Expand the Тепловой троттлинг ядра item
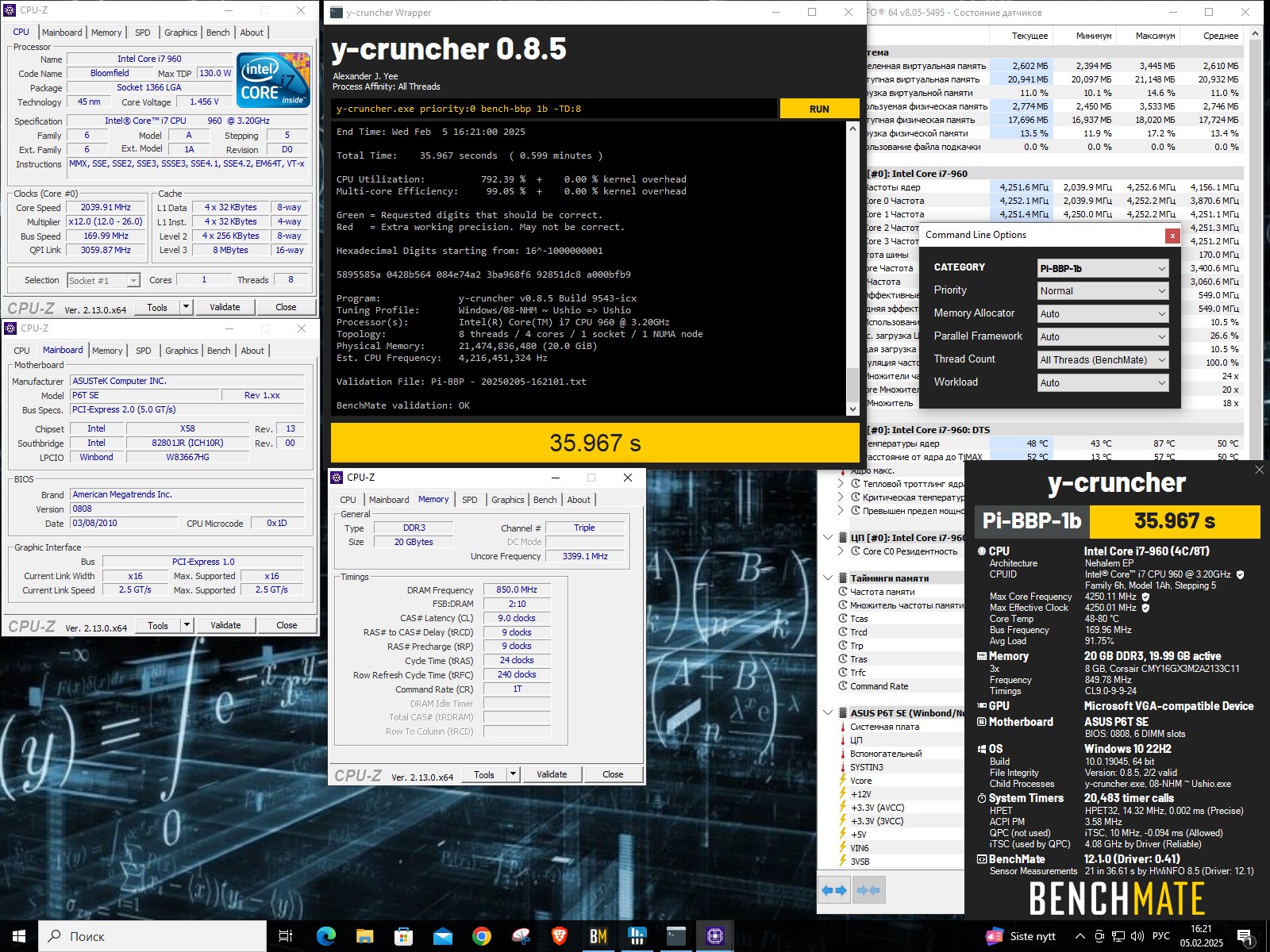 tap(841, 483)
